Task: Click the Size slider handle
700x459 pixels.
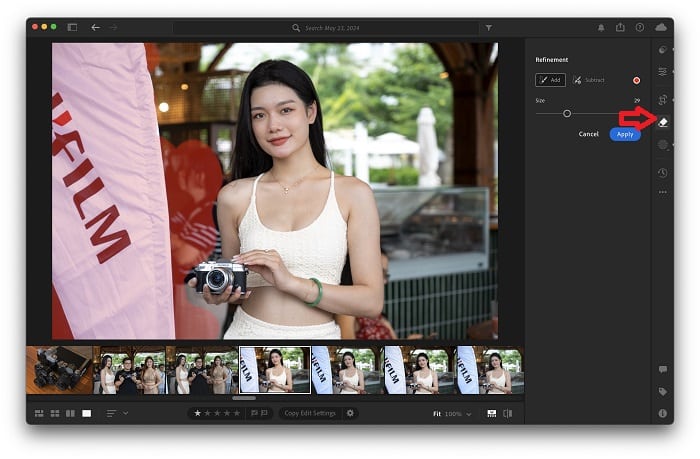Action: pyautogui.click(x=567, y=113)
